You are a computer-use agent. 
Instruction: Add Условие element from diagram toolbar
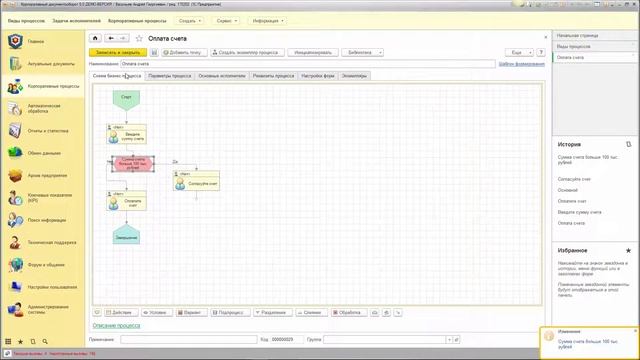(157, 313)
